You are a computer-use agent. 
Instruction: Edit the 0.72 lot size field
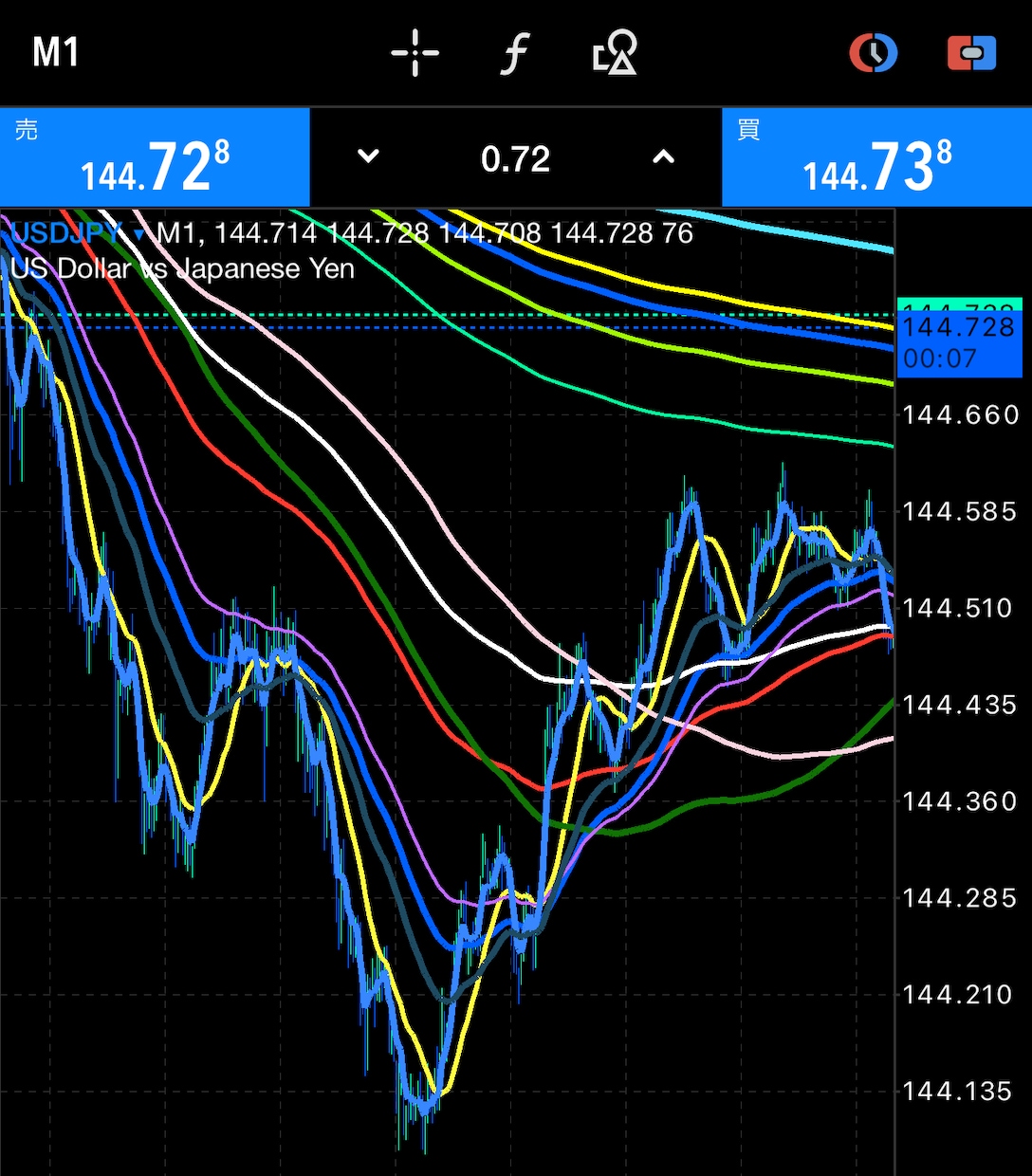click(x=515, y=158)
